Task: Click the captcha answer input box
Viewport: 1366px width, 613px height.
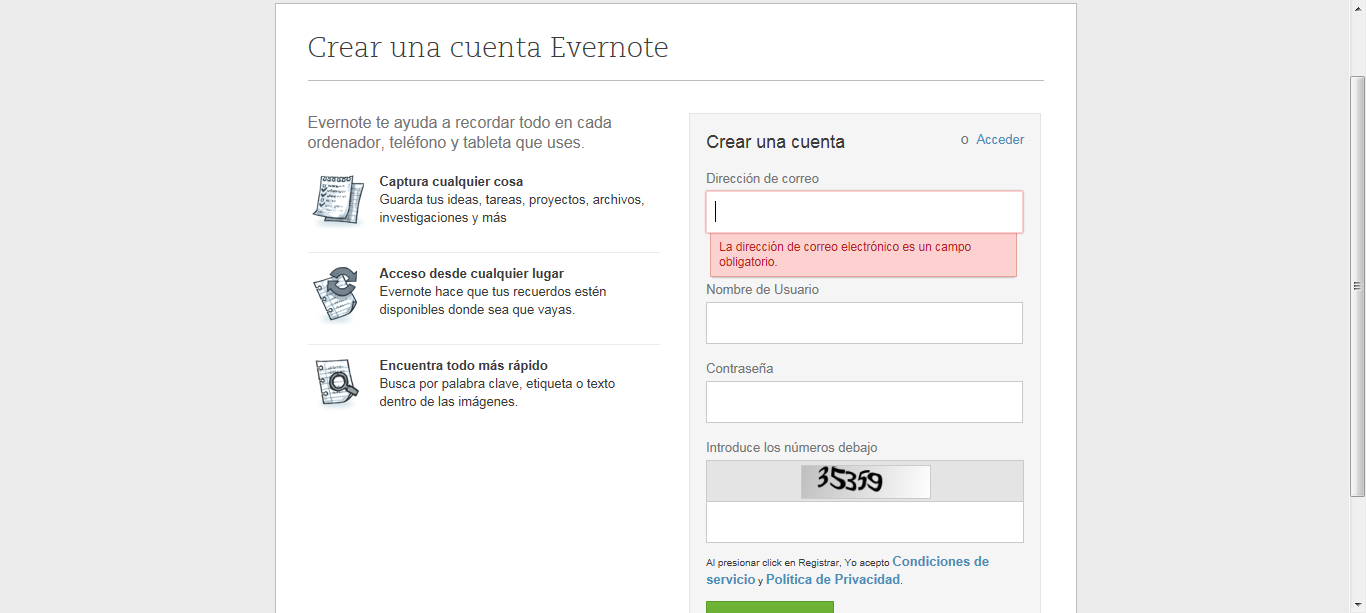Action: click(x=864, y=522)
